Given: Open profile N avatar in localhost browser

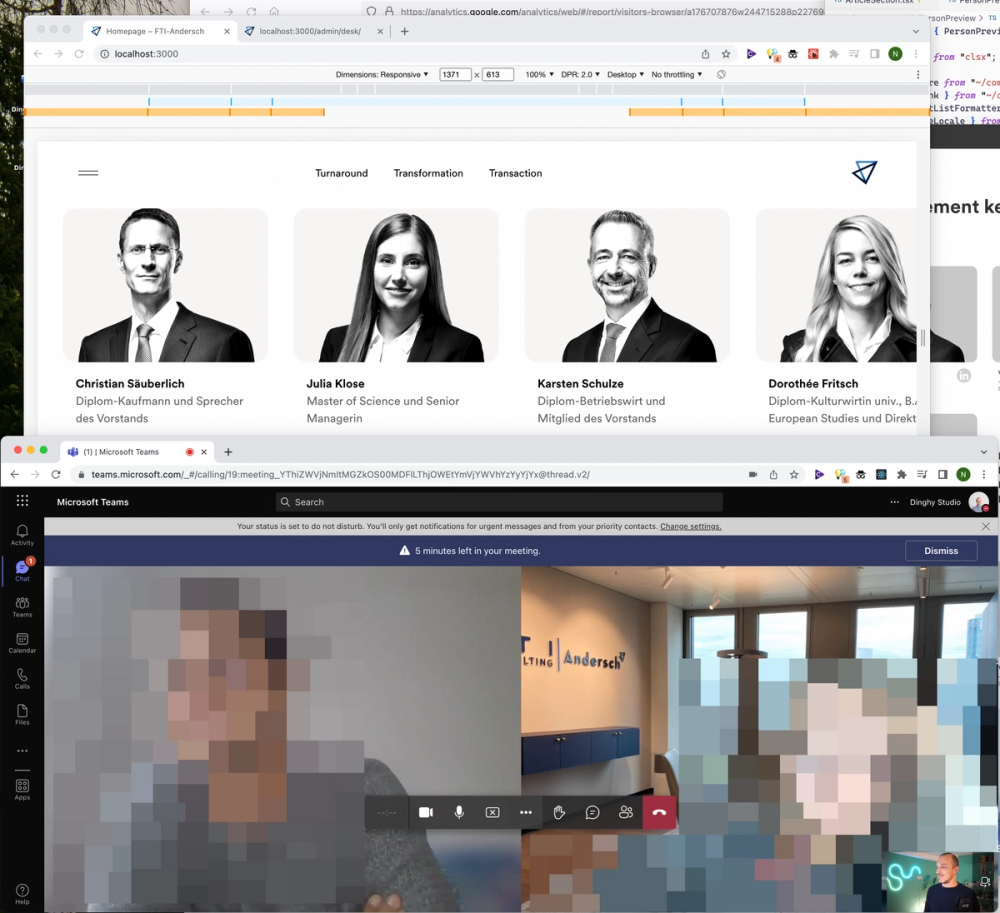Looking at the screenshot, I should (x=895, y=54).
